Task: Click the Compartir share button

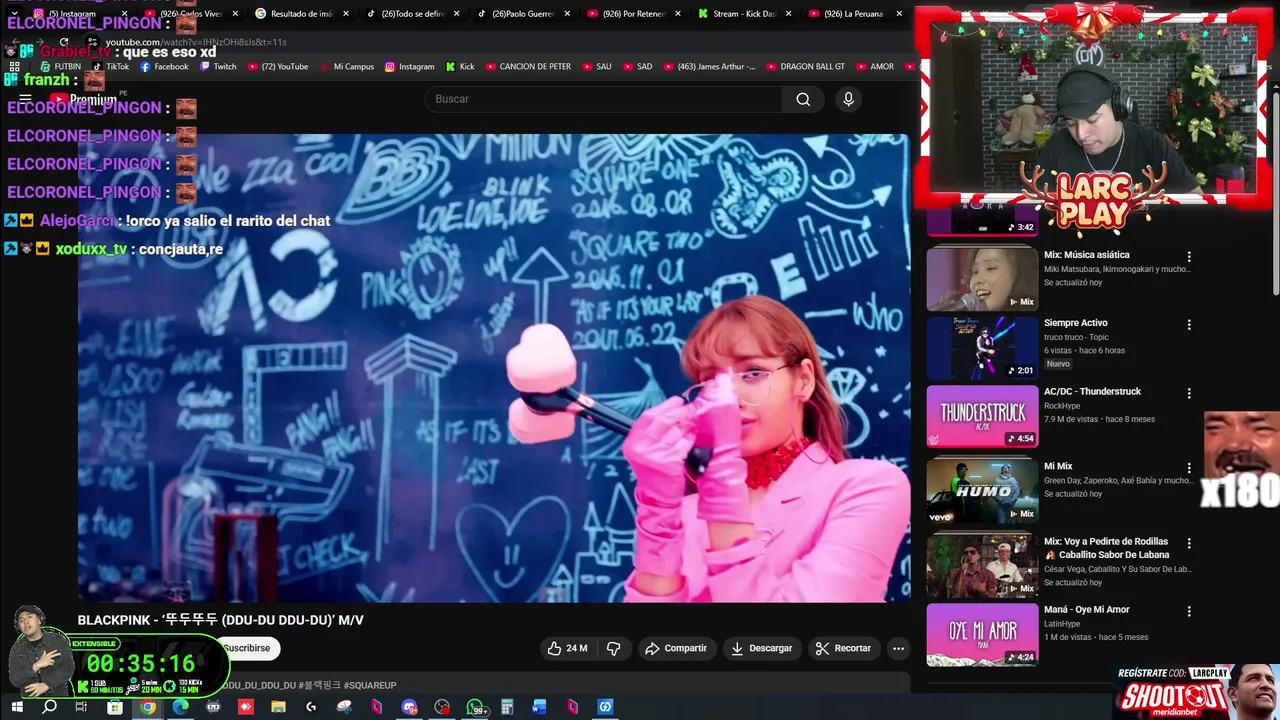Action: coord(676,648)
